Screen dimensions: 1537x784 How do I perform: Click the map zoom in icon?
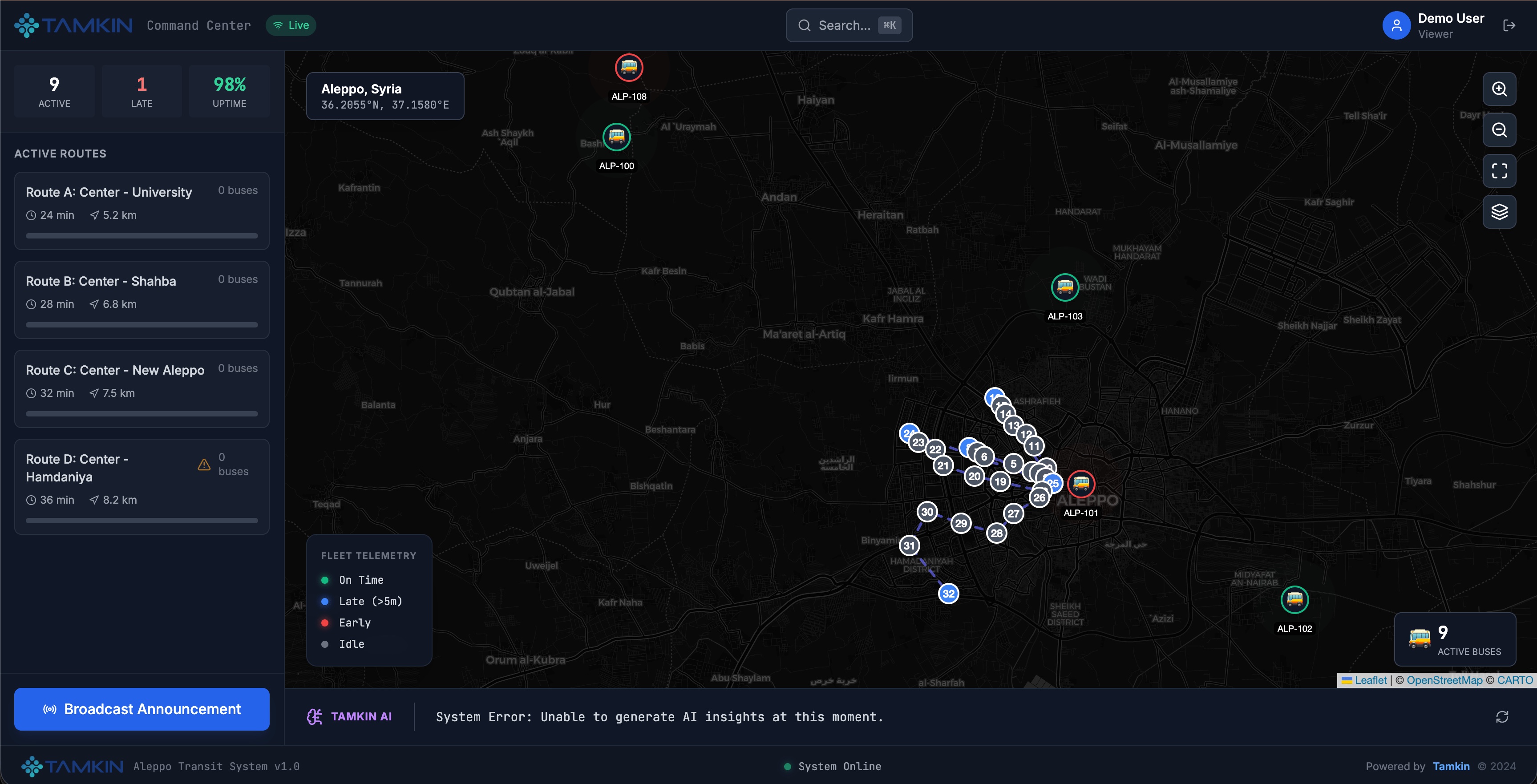coord(1499,89)
